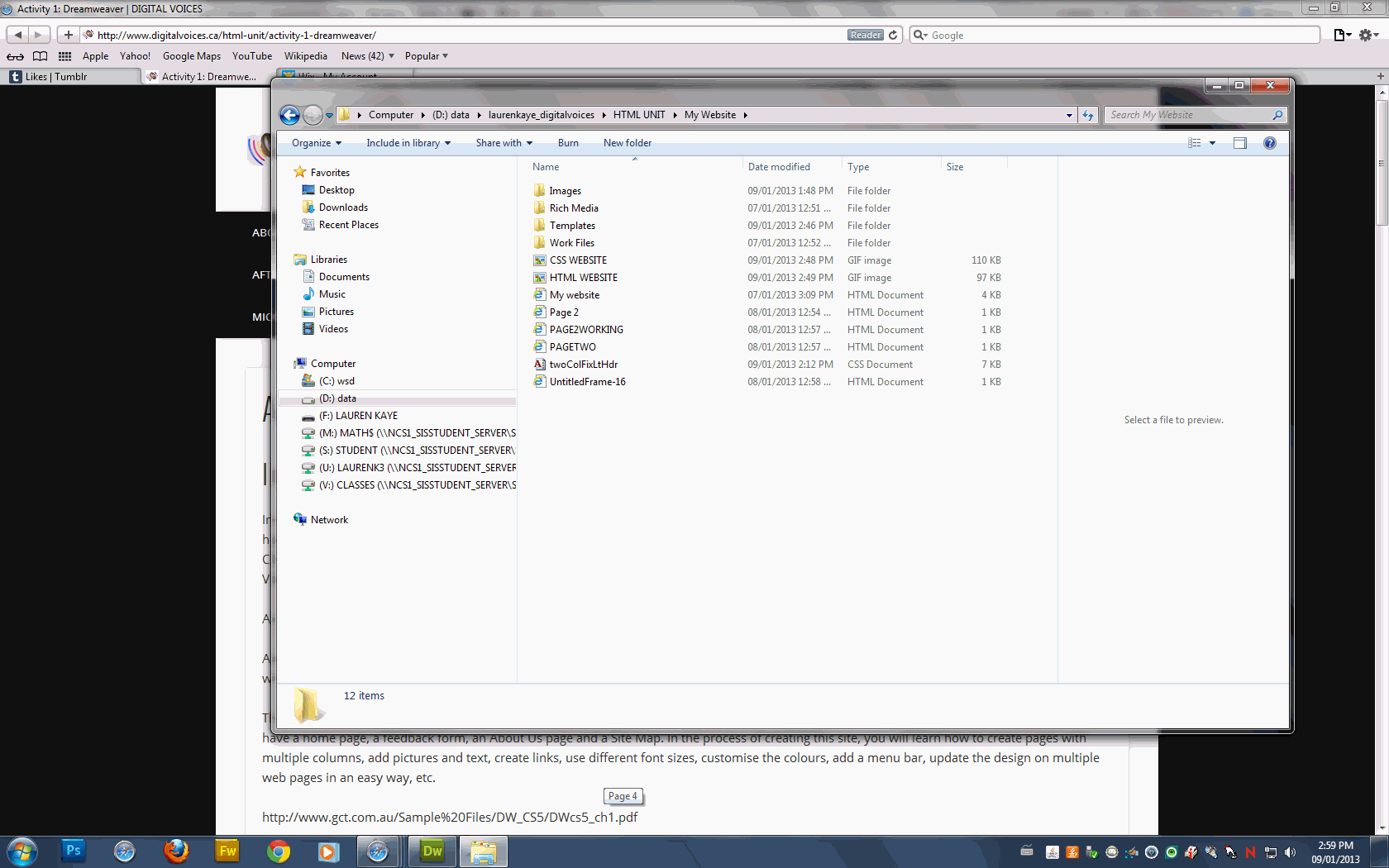This screenshot has width=1389, height=868.
Task: Select the twoColFixLtHdr CSS file
Action: [x=583, y=365]
